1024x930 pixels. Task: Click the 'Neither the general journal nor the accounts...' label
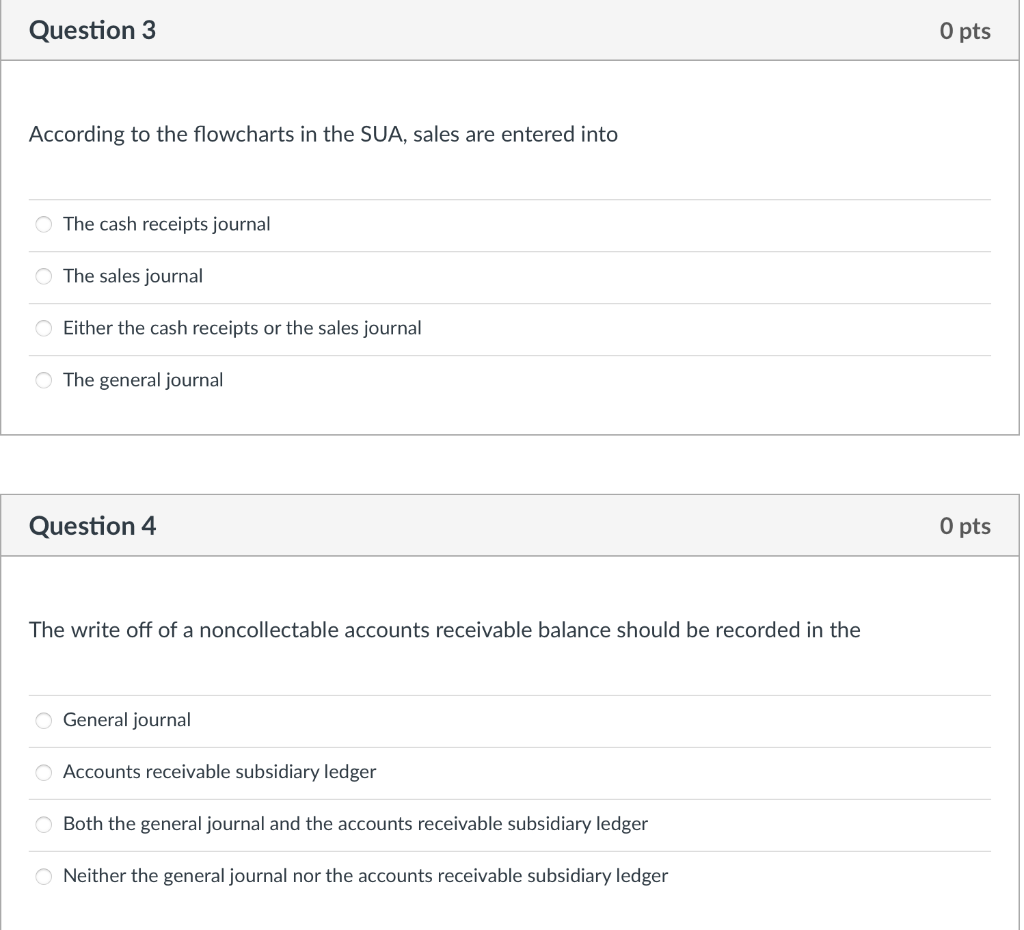point(366,876)
